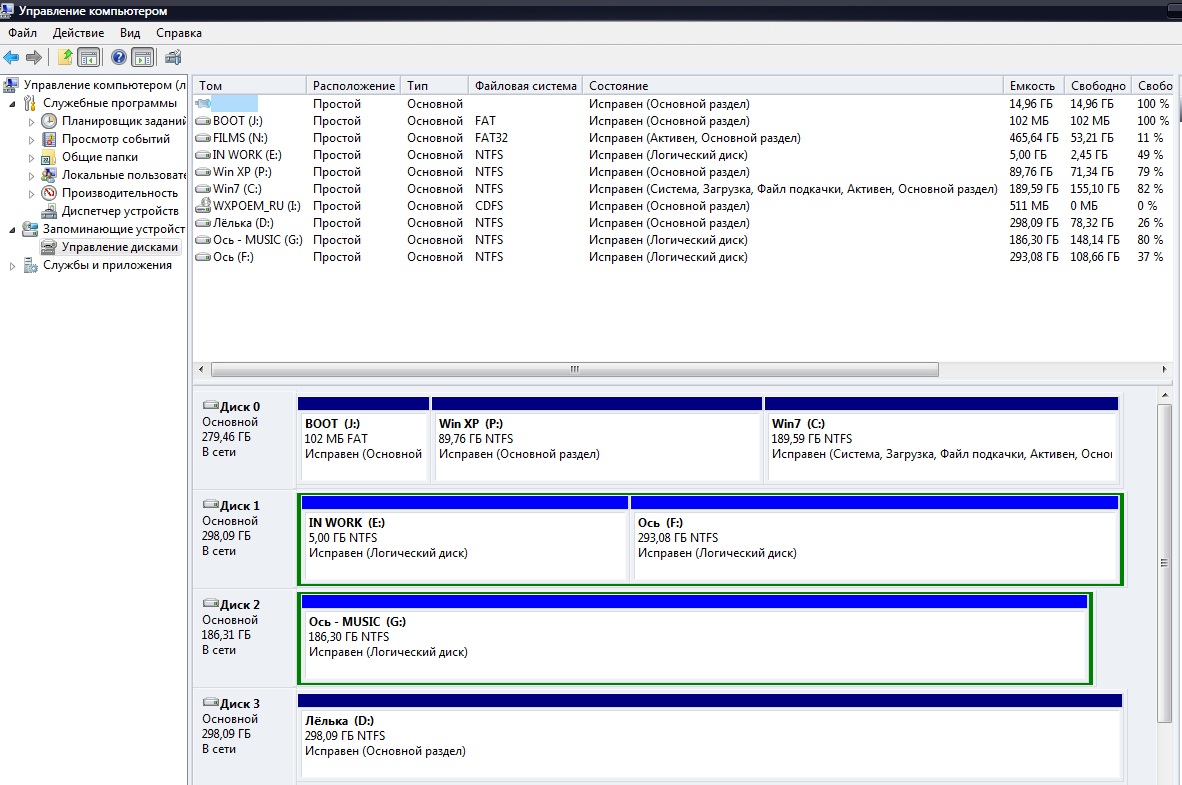Expand the Службы и приложения node
Screen dimensions: 1182x785
coord(13,265)
